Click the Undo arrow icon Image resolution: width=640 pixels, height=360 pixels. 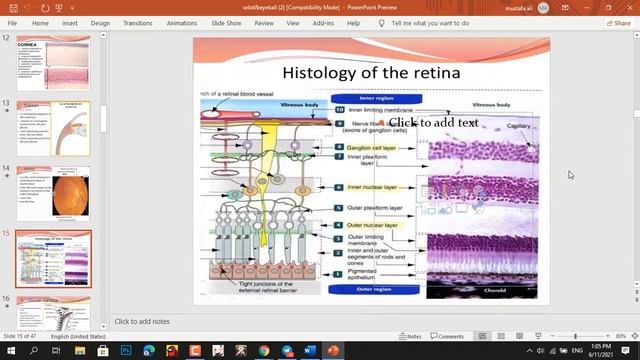pos(28,8)
